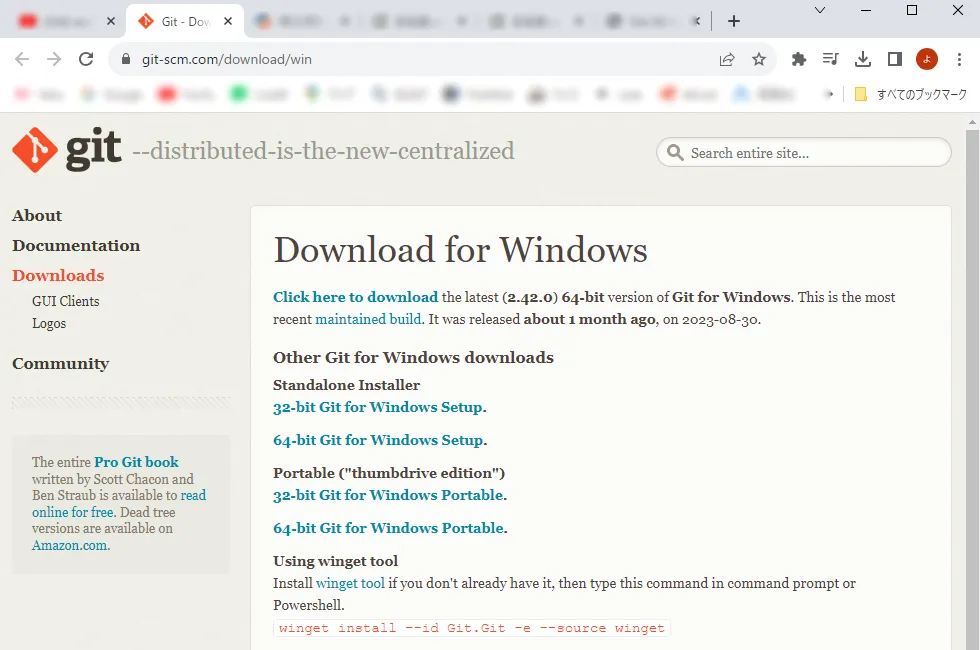This screenshot has height=650, width=980.
Task: Download 32-bit Git for Windows Setup
Action: [378, 407]
